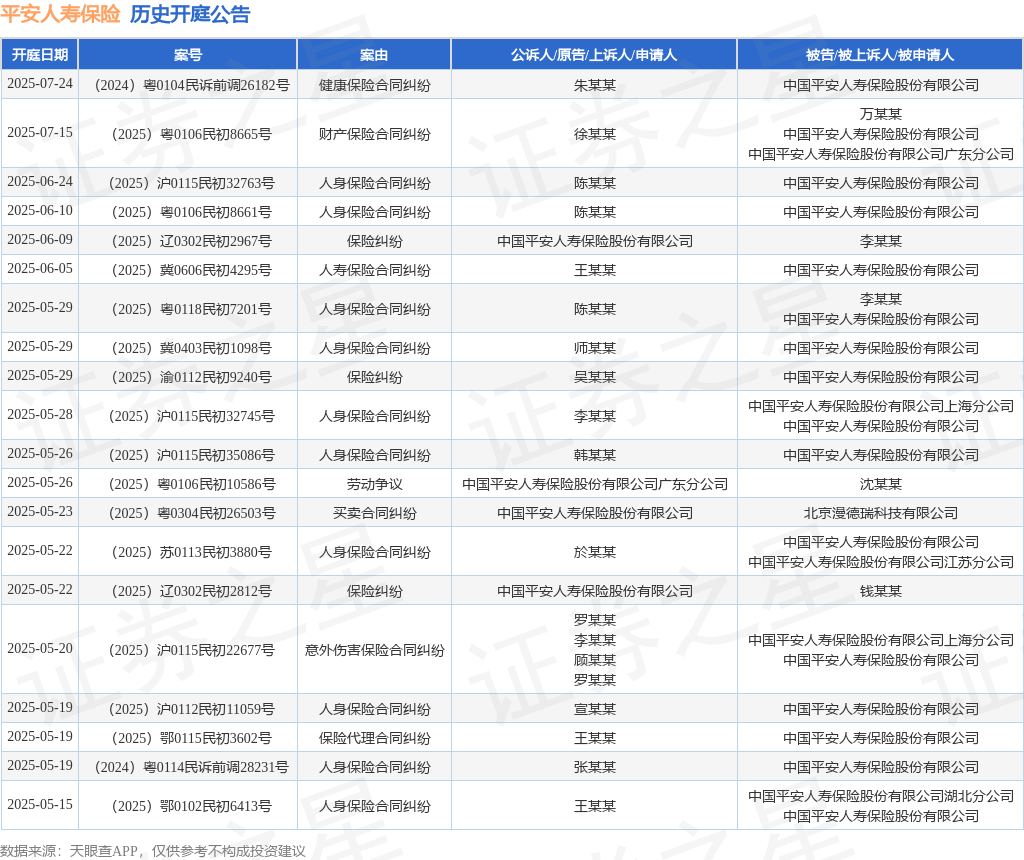Select defendant name 万某某
The image size is (1024, 860).
[x=880, y=114]
